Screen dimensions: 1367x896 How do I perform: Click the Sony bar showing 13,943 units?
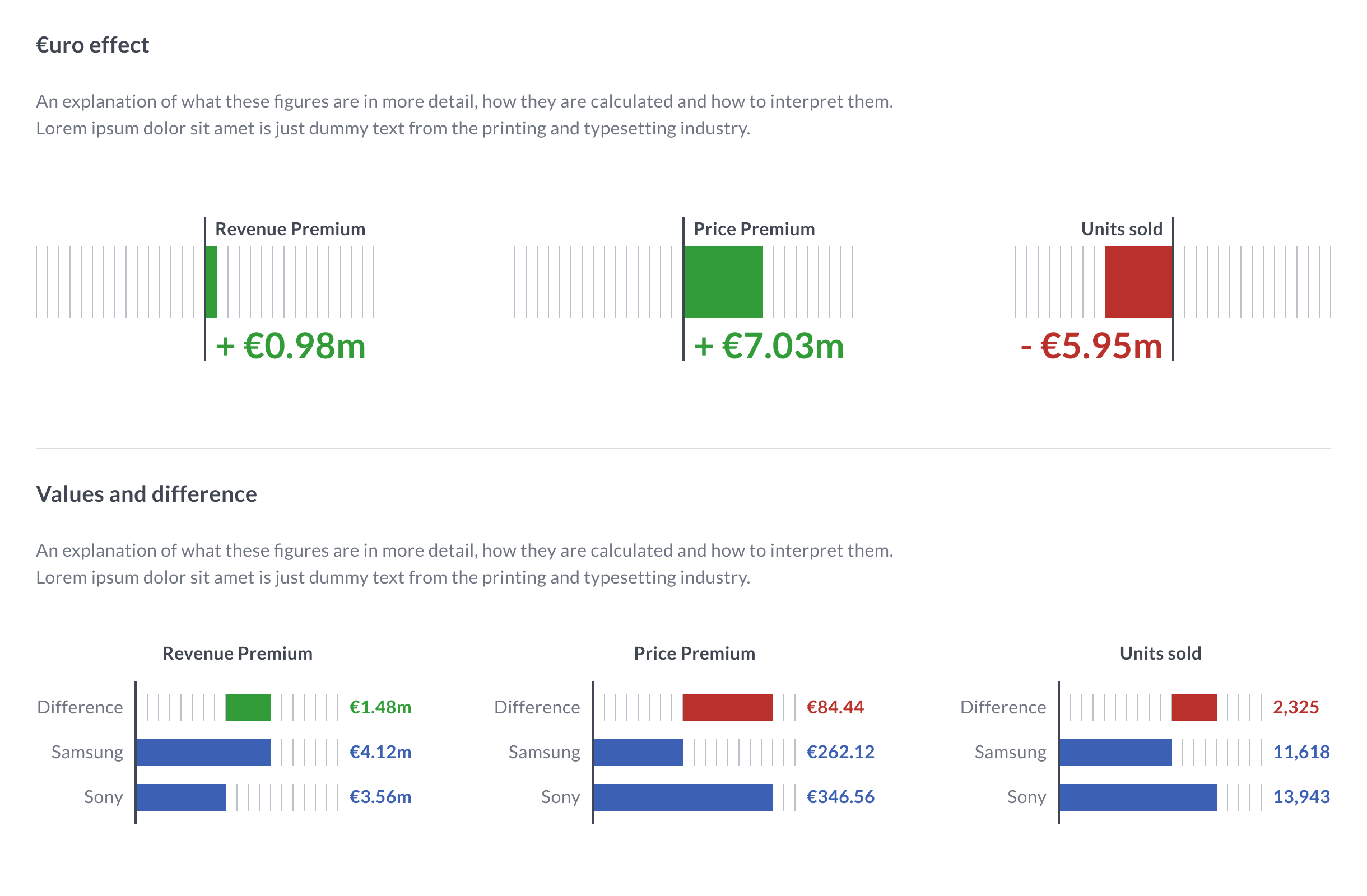[1138, 797]
